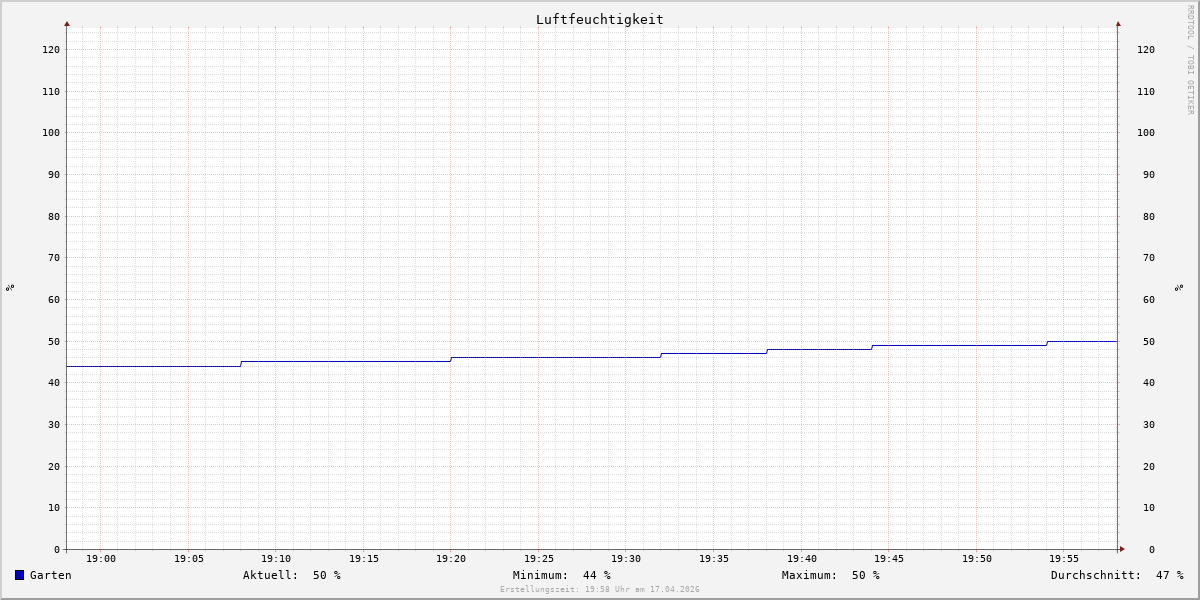Screen dimensions: 1200x600
Task: Click the red x-axis arrowhead
Action: pyautogui.click(x=1122, y=549)
